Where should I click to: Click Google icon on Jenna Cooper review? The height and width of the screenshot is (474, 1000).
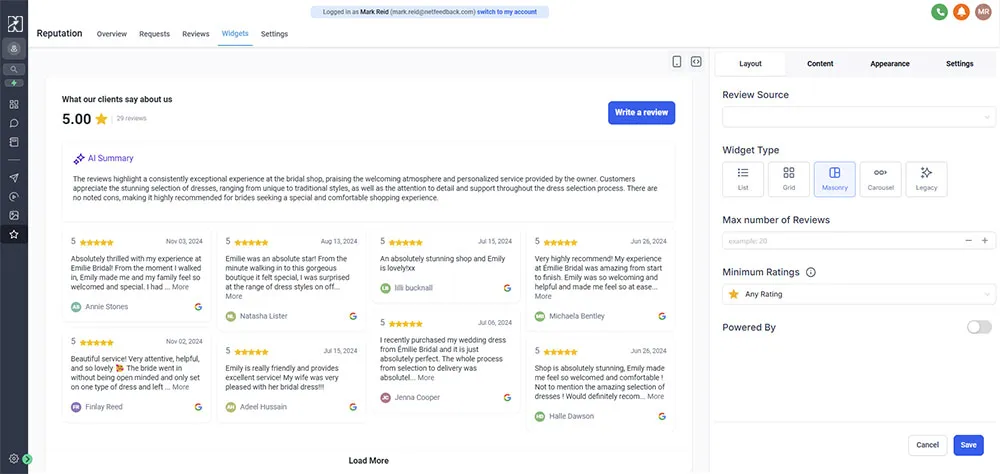(x=507, y=397)
